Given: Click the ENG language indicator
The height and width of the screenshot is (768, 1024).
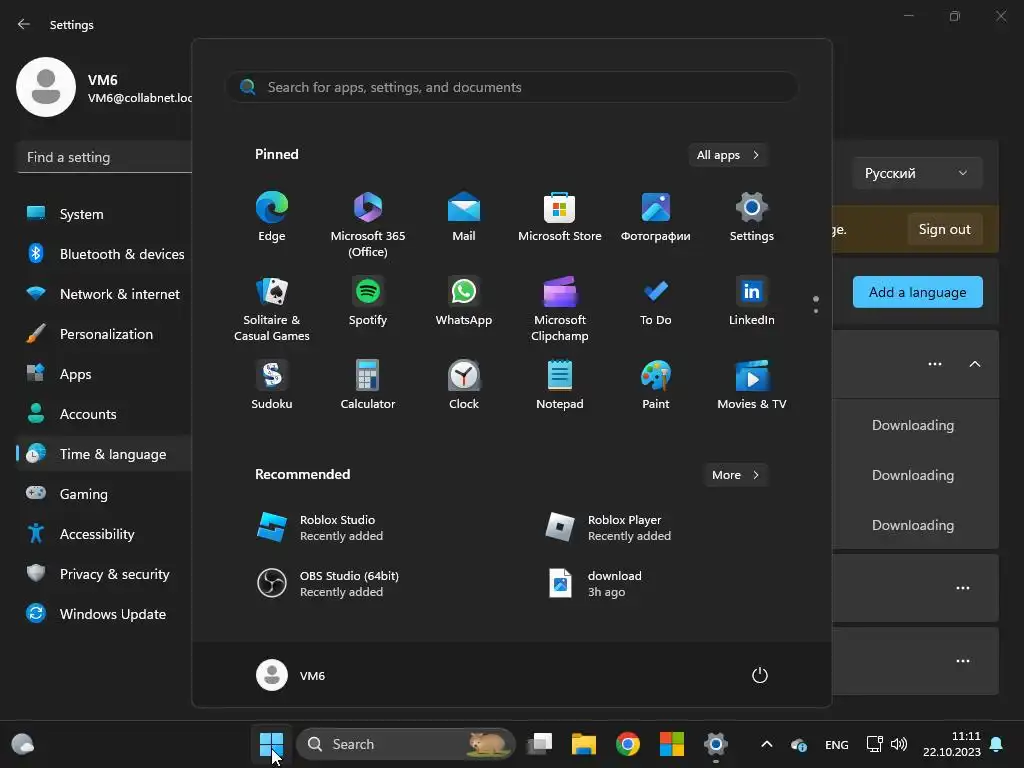Looking at the screenshot, I should pos(837,744).
